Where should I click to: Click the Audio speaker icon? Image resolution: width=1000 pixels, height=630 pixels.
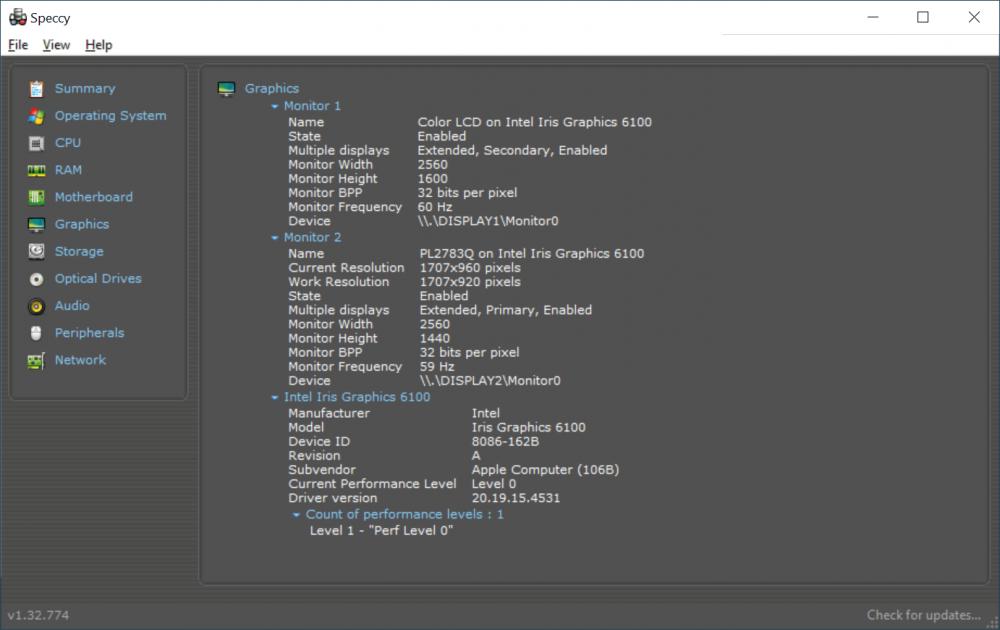click(x=36, y=306)
